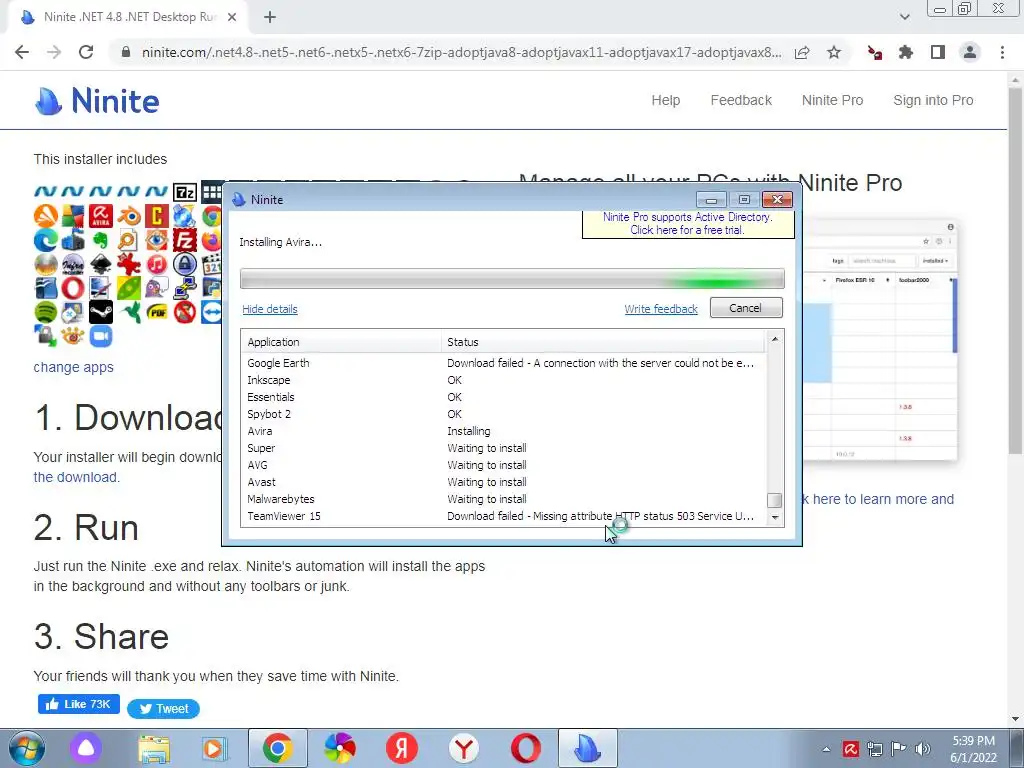
Task: Open a new Chrome tab
Action: (270, 17)
